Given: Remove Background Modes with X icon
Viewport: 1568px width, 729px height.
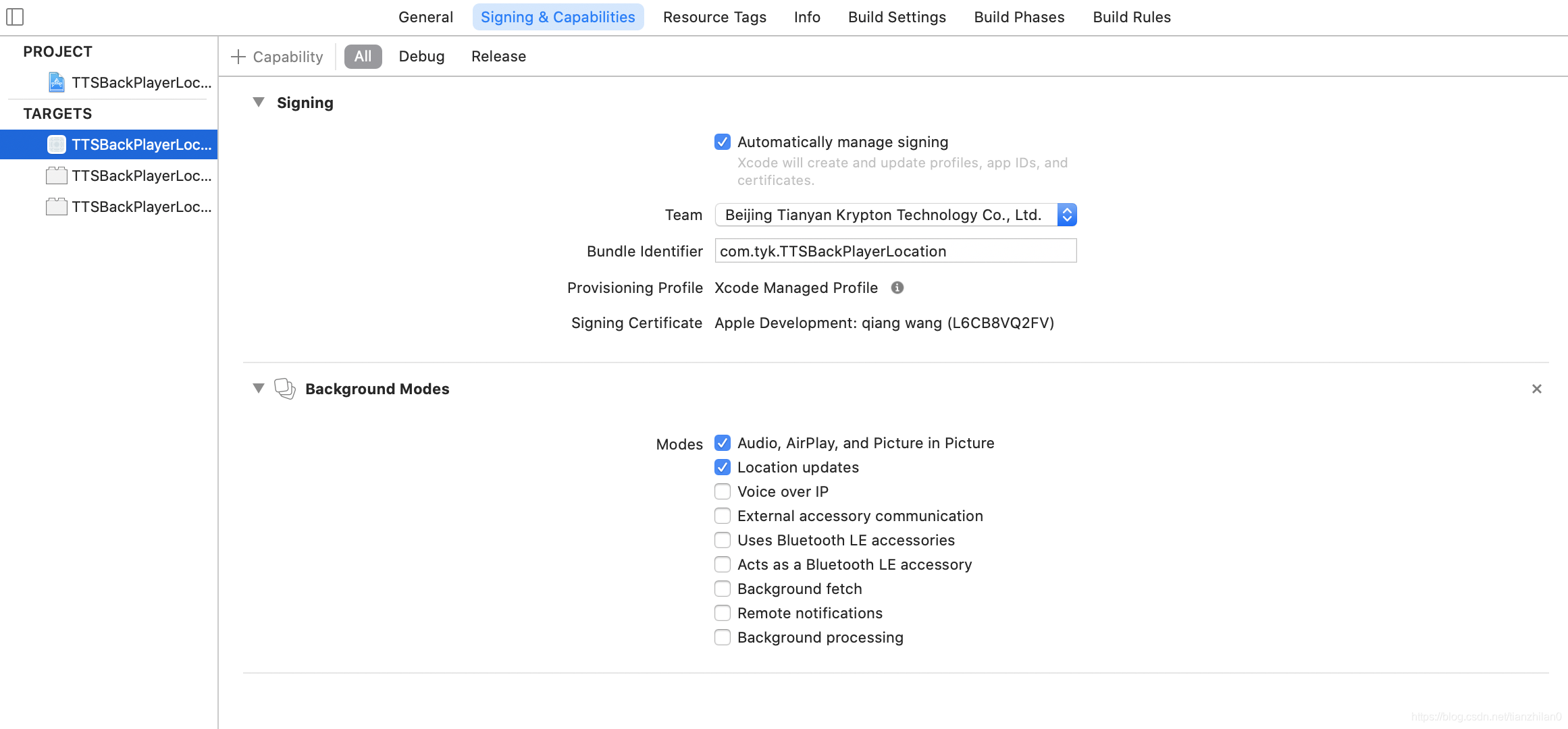Looking at the screenshot, I should [1536, 389].
